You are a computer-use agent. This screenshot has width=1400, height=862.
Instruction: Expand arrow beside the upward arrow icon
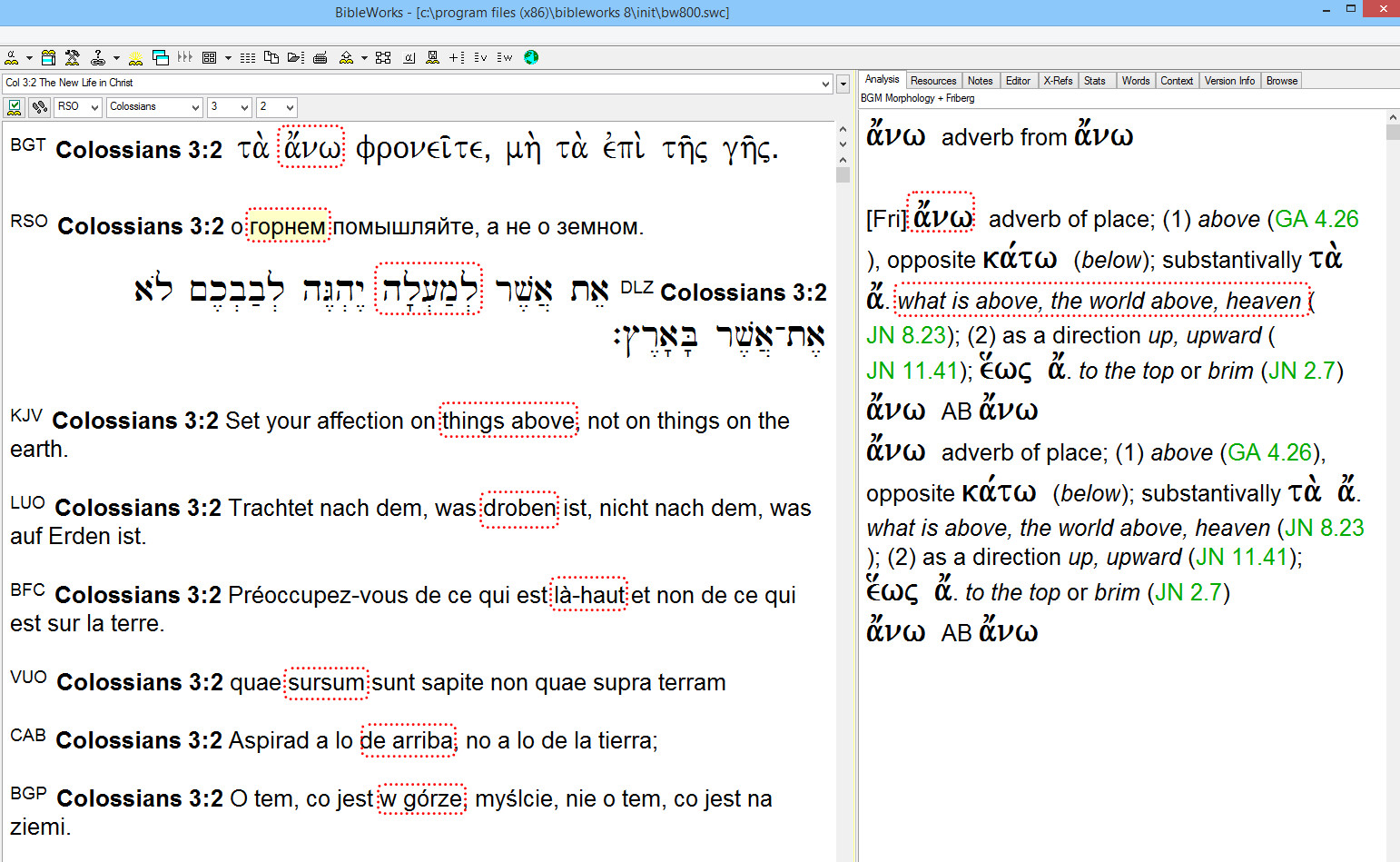tap(364, 58)
